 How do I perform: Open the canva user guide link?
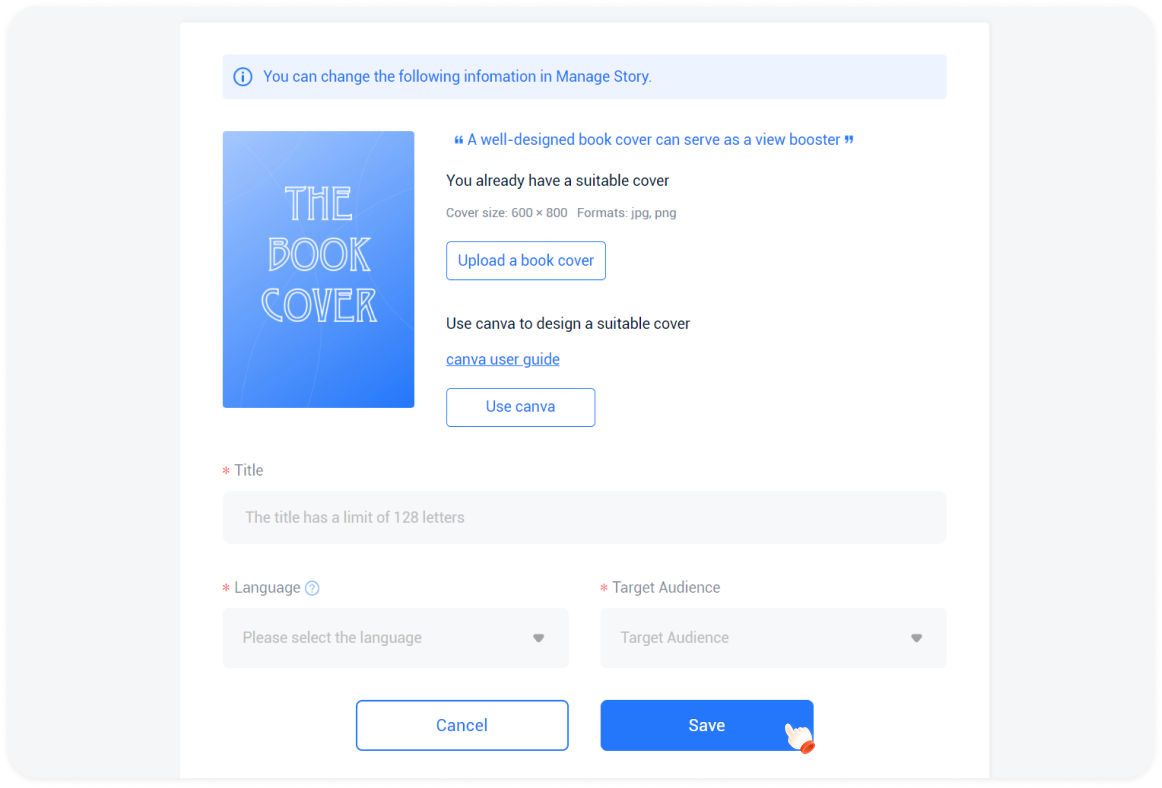(502, 359)
